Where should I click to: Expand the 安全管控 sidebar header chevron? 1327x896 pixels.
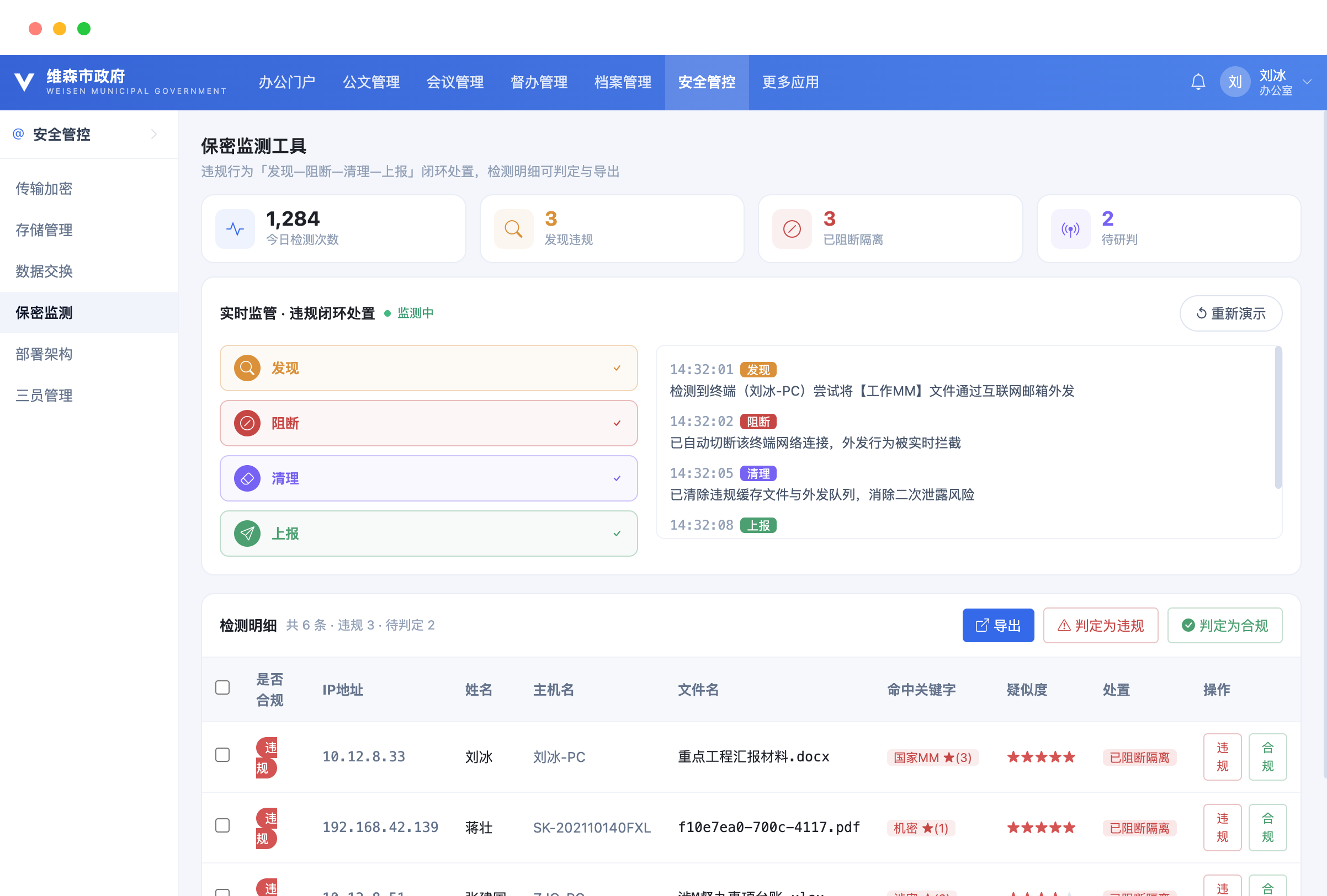click(x=153, y=134)
